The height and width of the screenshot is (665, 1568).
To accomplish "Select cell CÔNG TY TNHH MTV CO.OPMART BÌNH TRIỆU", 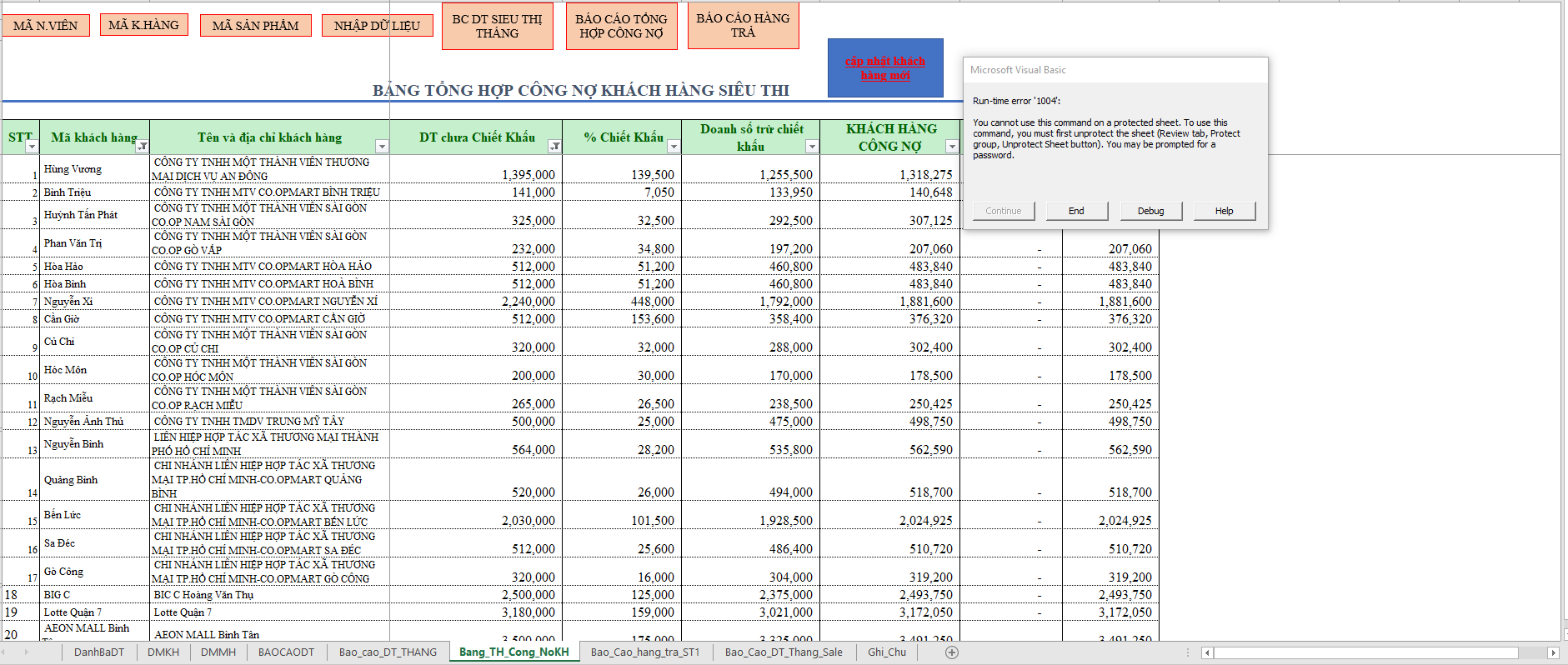I will [x=269, y=192].
